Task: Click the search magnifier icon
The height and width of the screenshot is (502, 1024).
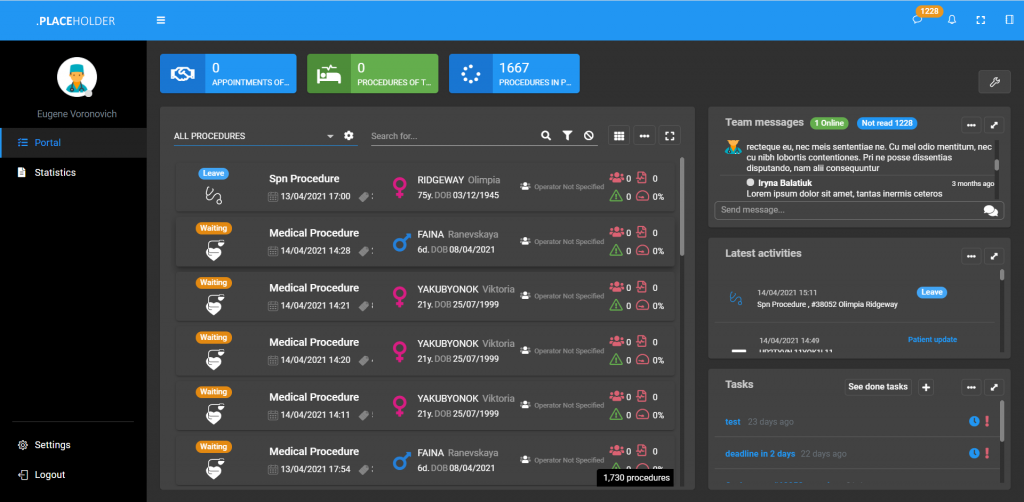Action: (545, 136)
